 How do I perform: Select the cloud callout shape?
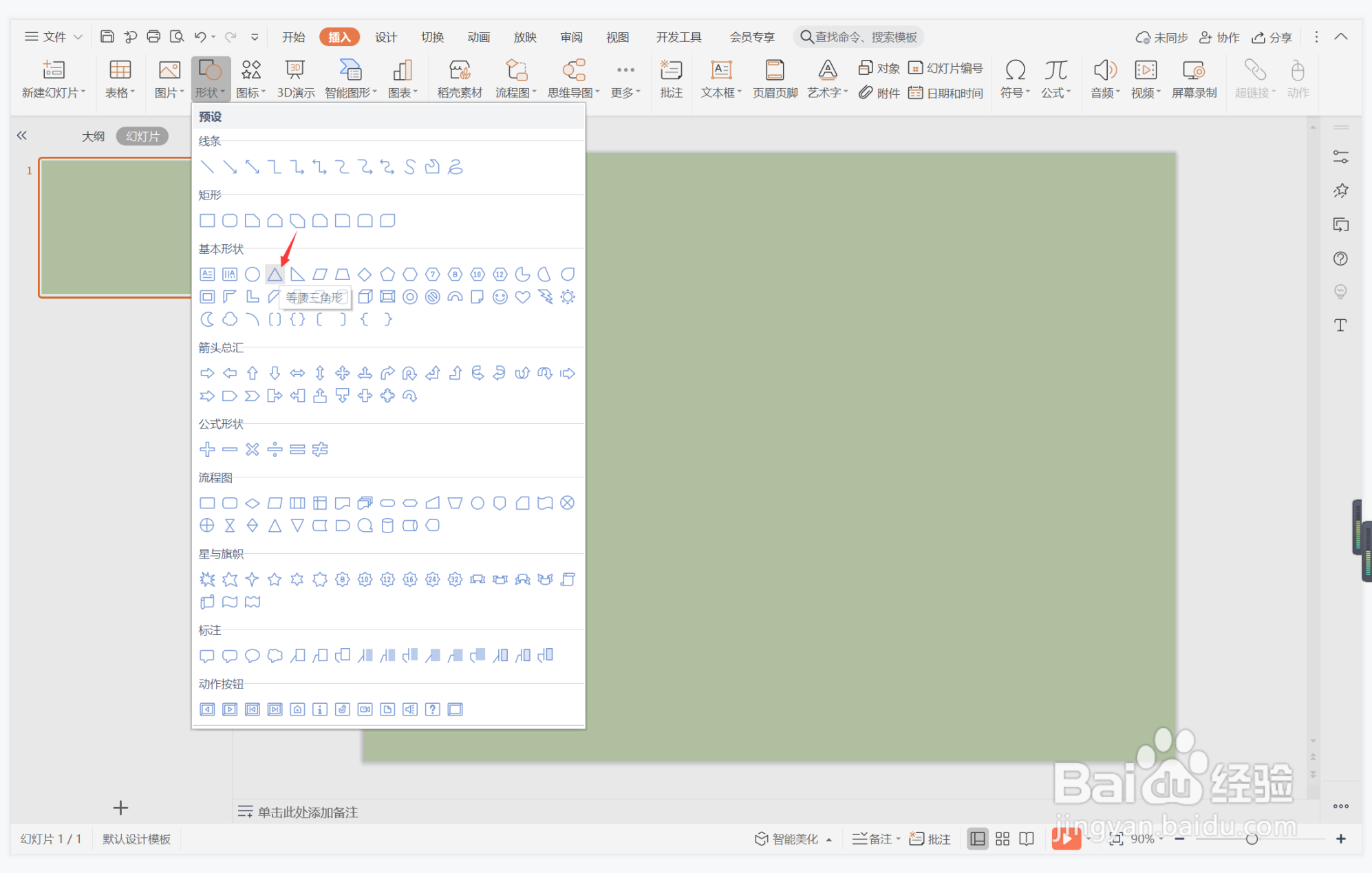coord(275,656)
